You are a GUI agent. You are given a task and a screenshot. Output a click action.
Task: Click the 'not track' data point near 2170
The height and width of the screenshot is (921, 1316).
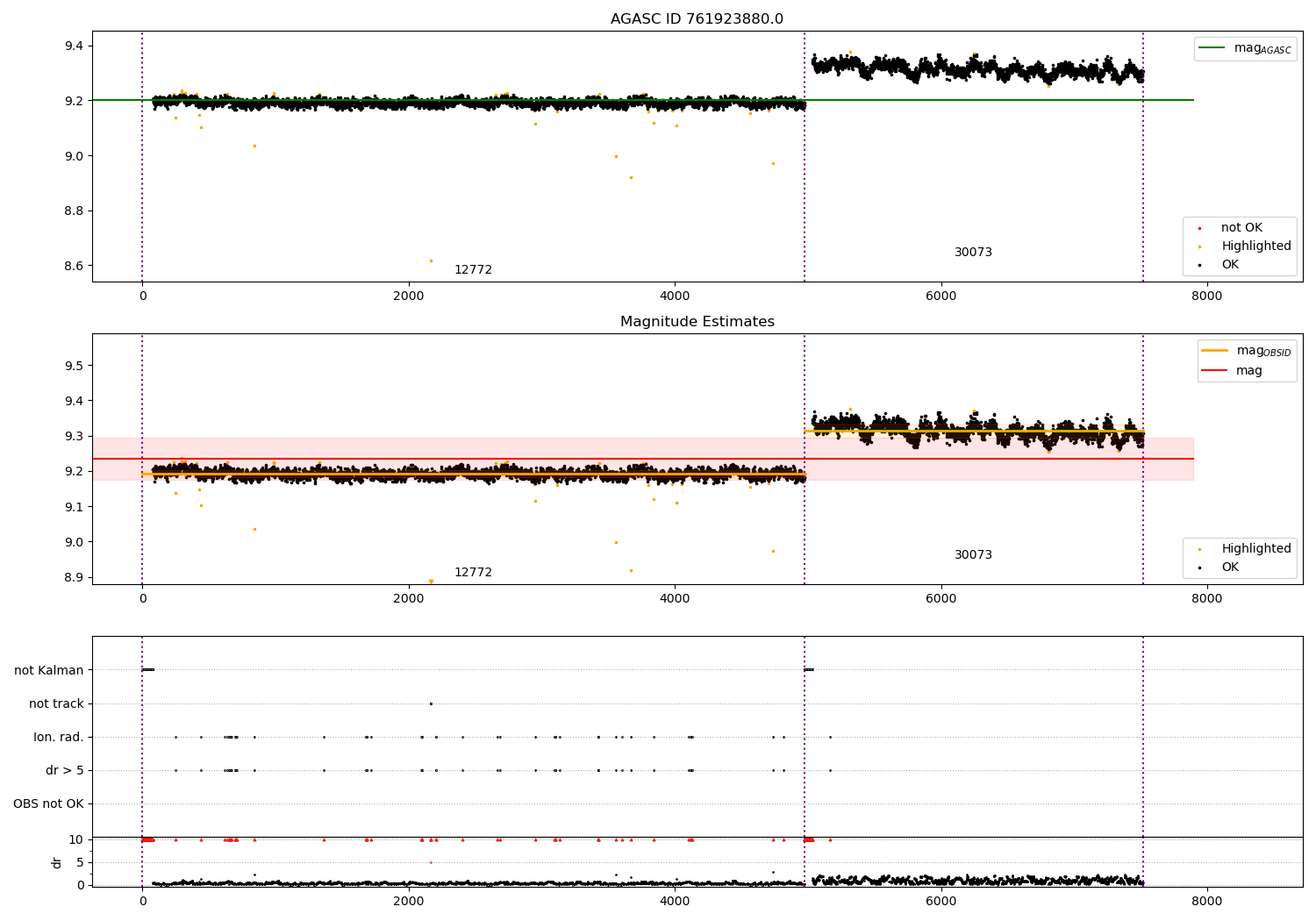[431, 703]
